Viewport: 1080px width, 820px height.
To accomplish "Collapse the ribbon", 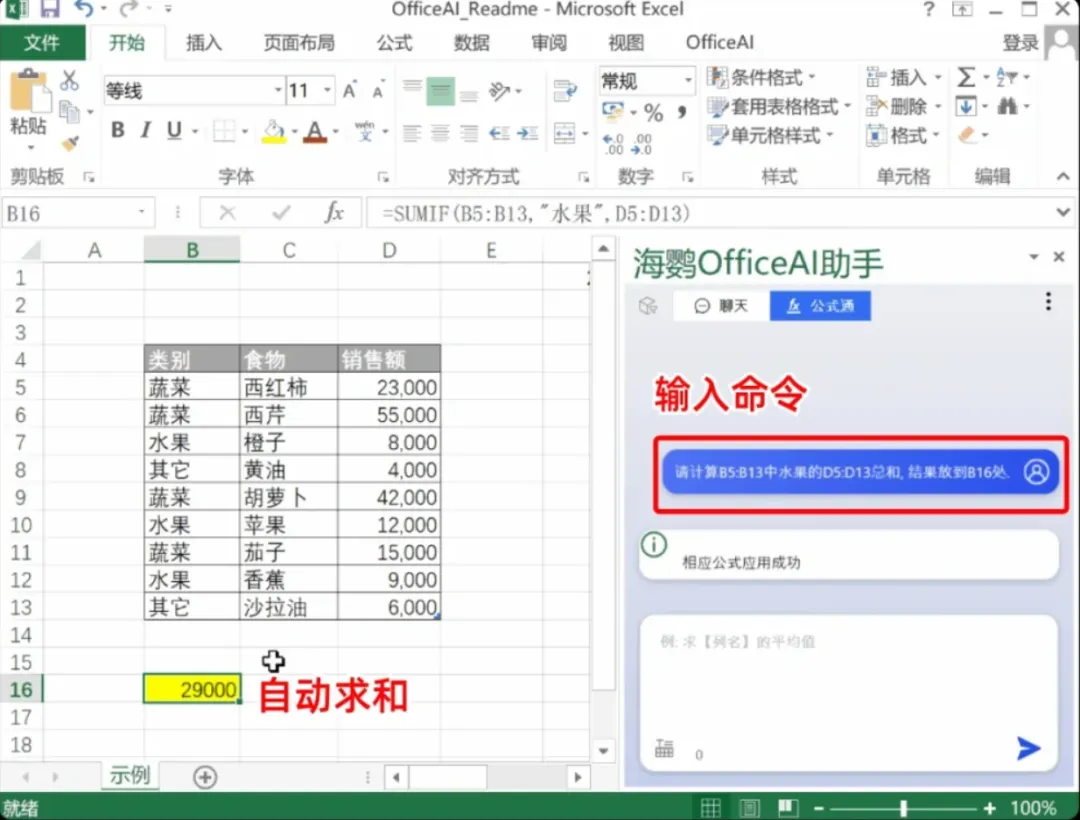I will (1063, 177).
